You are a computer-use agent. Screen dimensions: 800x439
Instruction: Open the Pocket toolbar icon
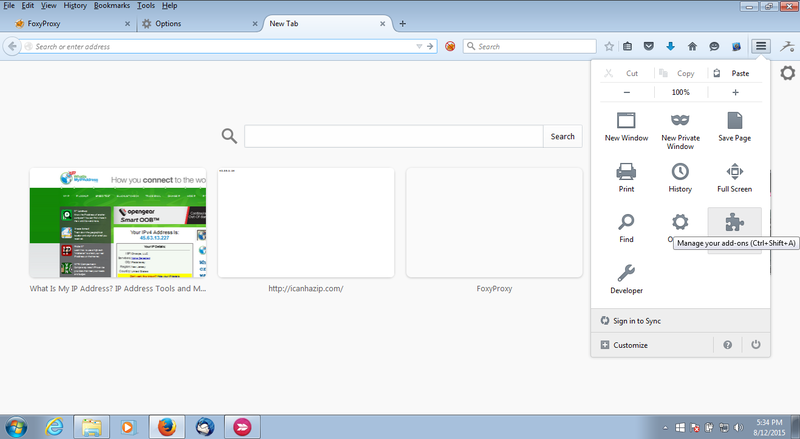coord(648,46)
